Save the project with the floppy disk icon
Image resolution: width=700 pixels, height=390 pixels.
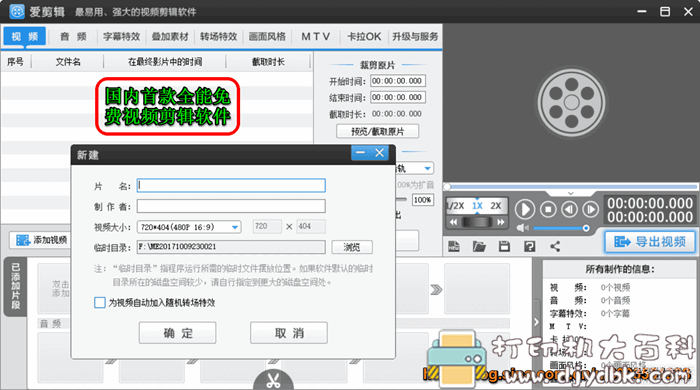[504, 246]
